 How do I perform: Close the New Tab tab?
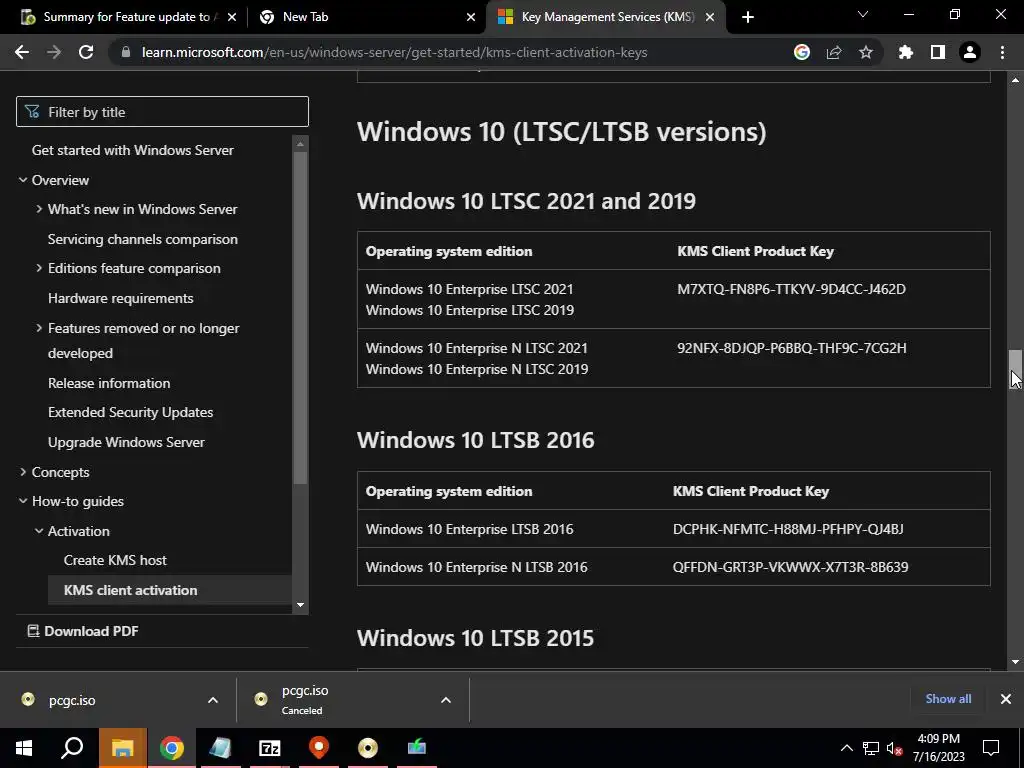click(x=471, y=17)
